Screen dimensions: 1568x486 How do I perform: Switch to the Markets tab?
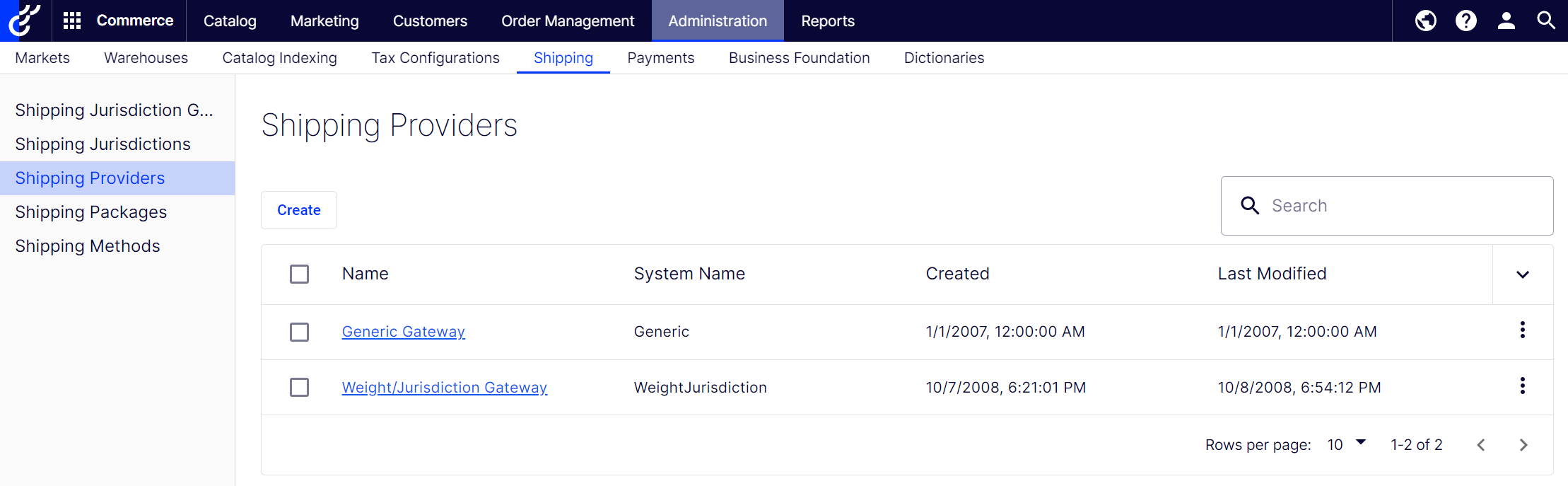point(42,58)
